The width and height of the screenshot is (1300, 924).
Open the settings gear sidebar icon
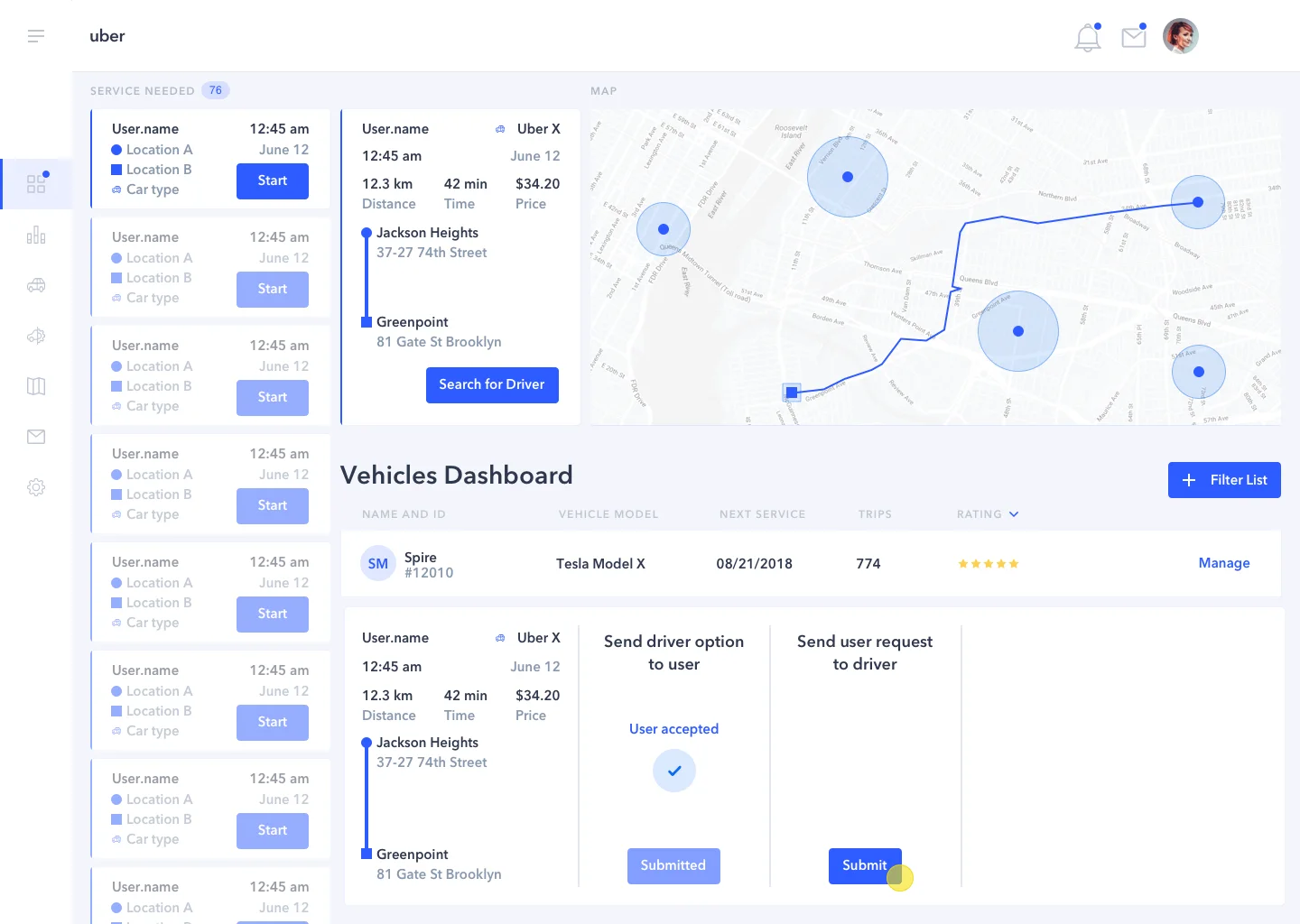(x=36, y=487)
